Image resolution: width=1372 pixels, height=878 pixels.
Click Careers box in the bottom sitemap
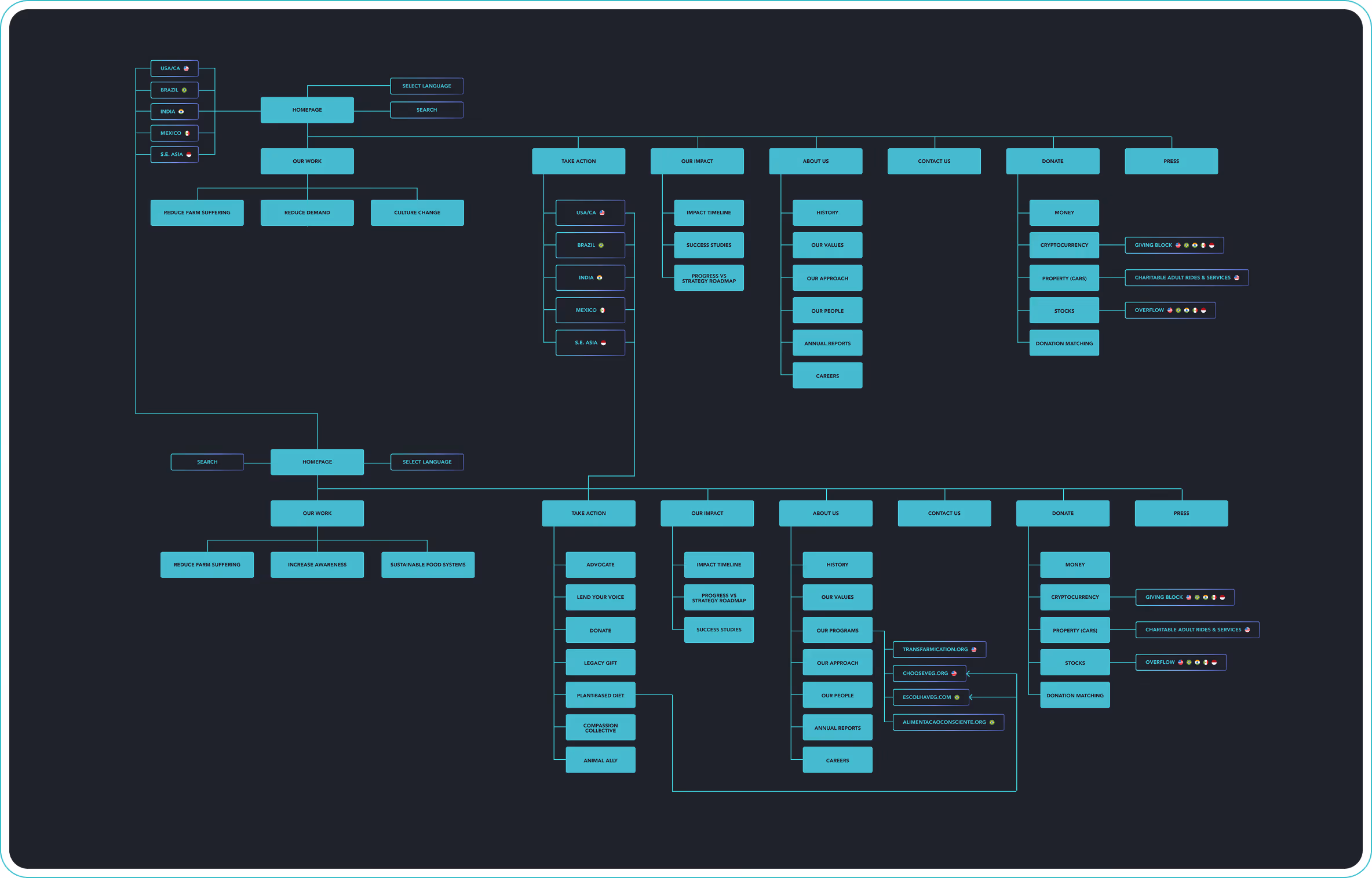pyautogui.click(x=837, y=760)
